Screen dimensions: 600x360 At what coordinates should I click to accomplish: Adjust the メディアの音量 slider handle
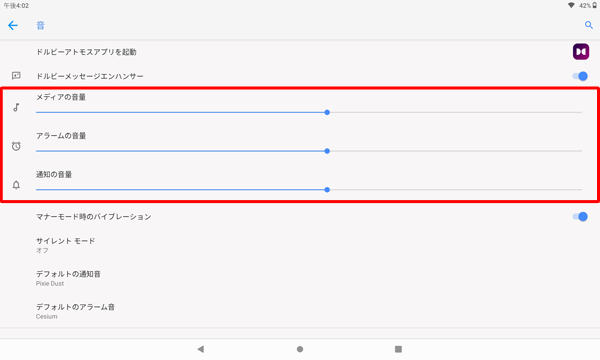[x=327, y=112]
